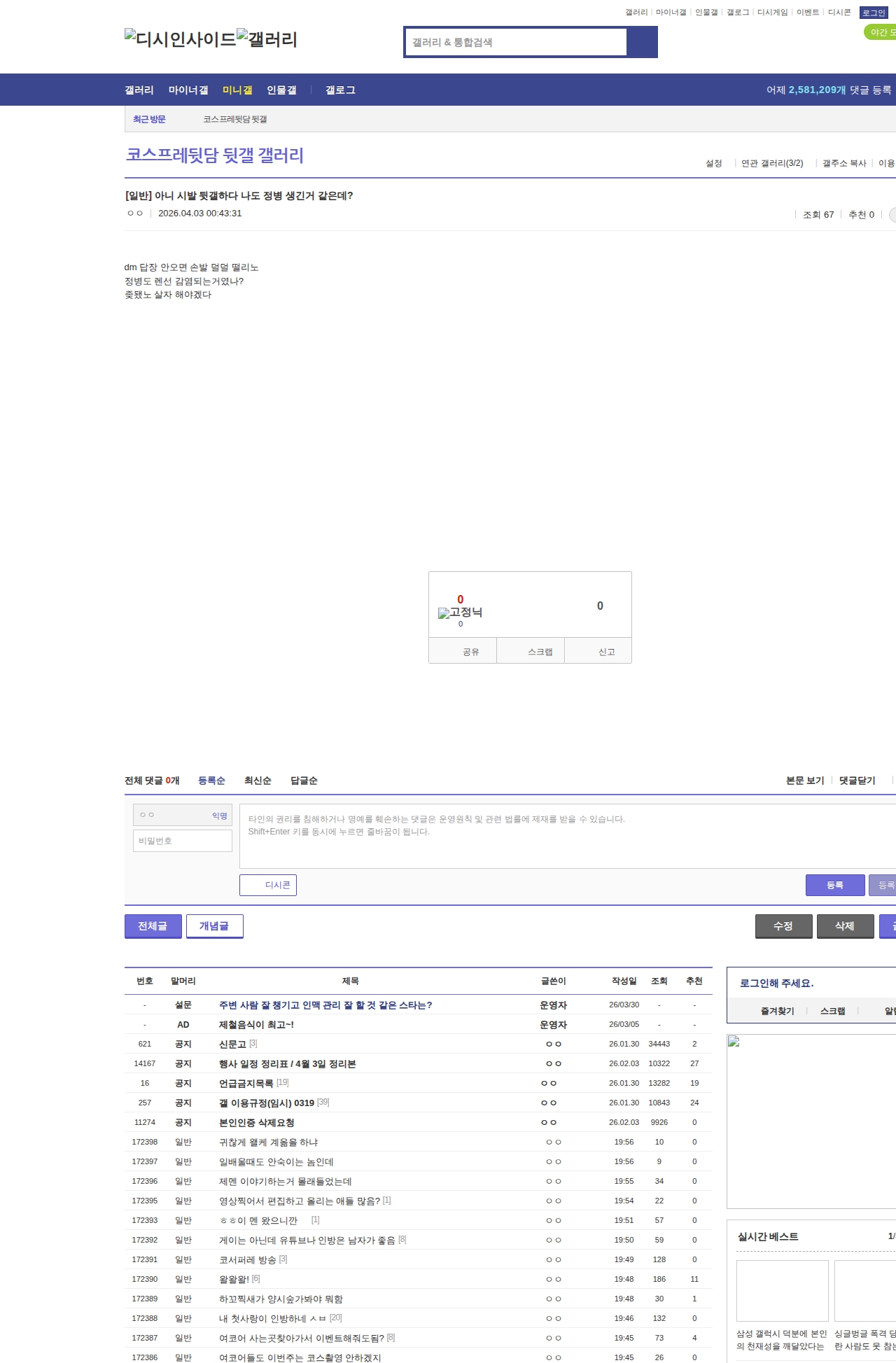Open post 코서퍼레 방송
This screenshot has width=896, height=1363.
coord(248,1259)
